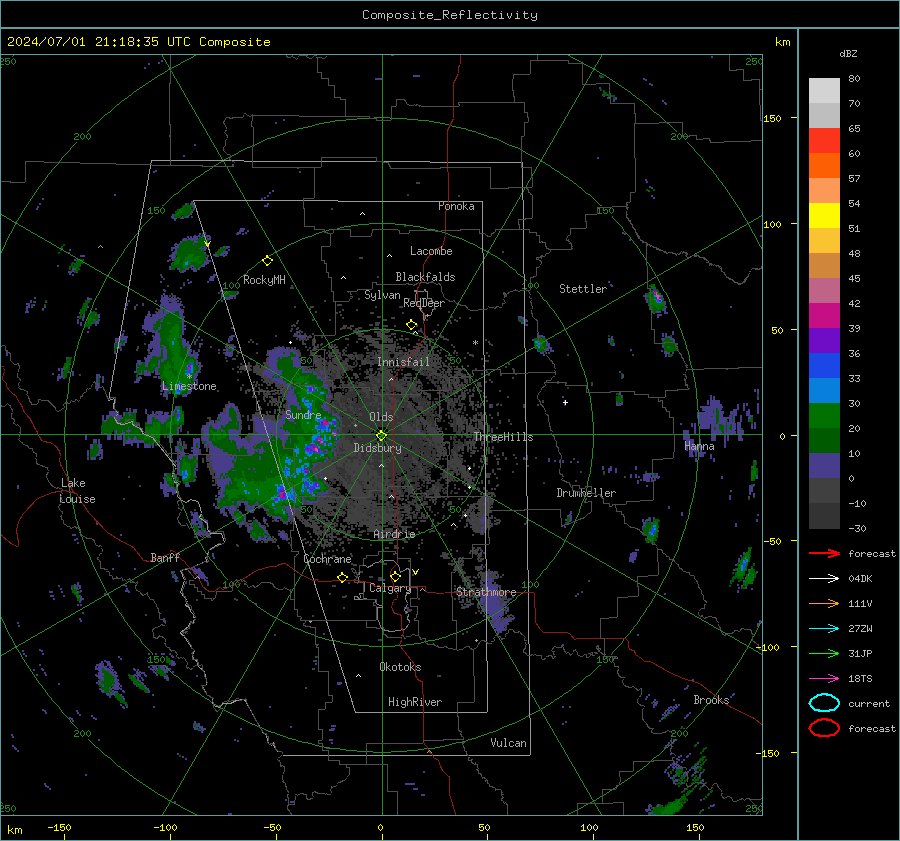Click the Innisfail label
The image size is (900, 841).
coord(403,362)
